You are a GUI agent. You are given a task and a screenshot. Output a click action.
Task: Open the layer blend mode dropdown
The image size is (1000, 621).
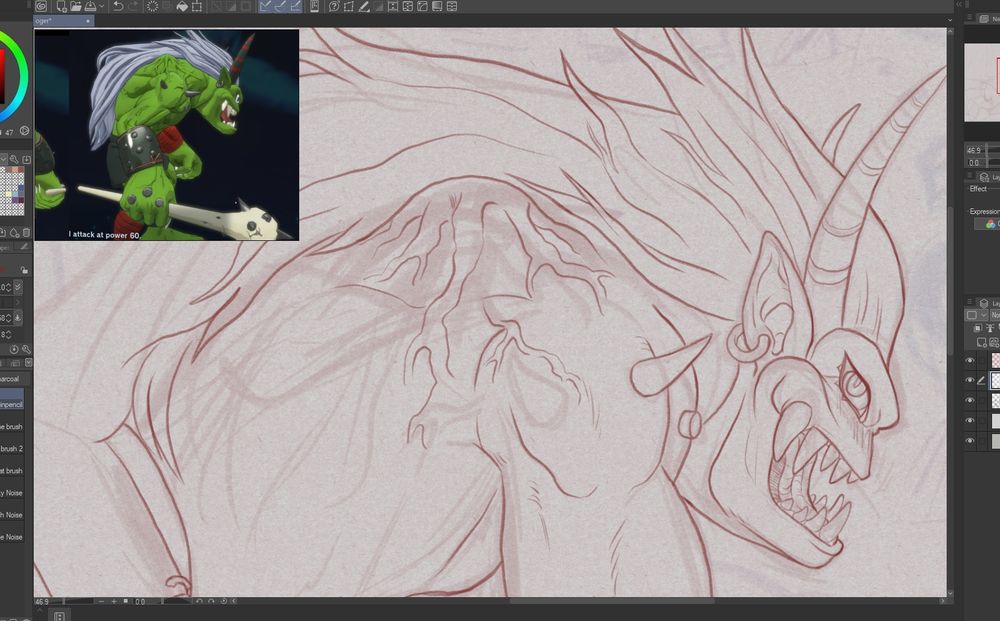(x=992, y=315)
